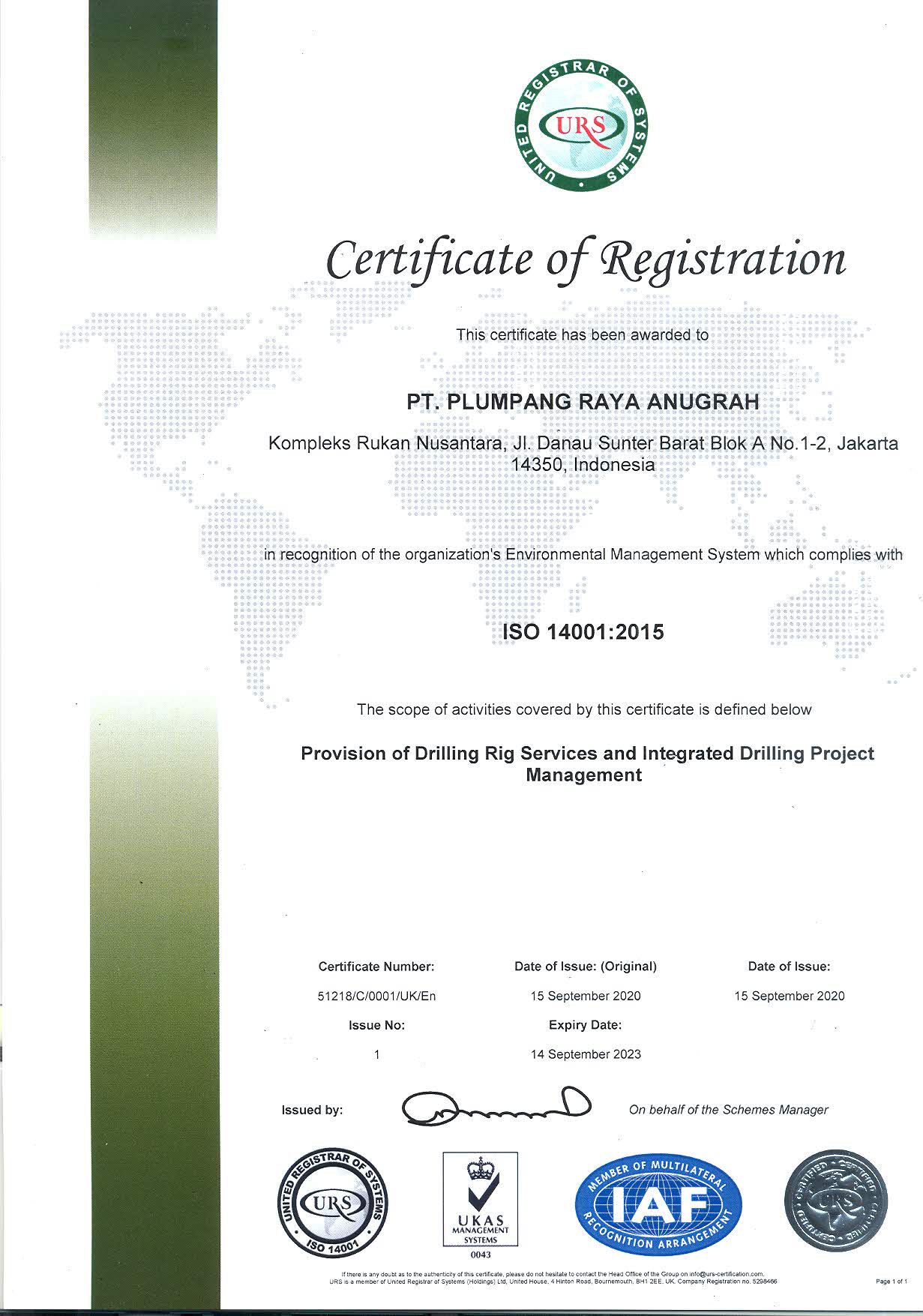The height and width of the screenshot is (1316, 923).
Task: Click the Environmental Management System recognition line
Action: click(x=583, y=555)
